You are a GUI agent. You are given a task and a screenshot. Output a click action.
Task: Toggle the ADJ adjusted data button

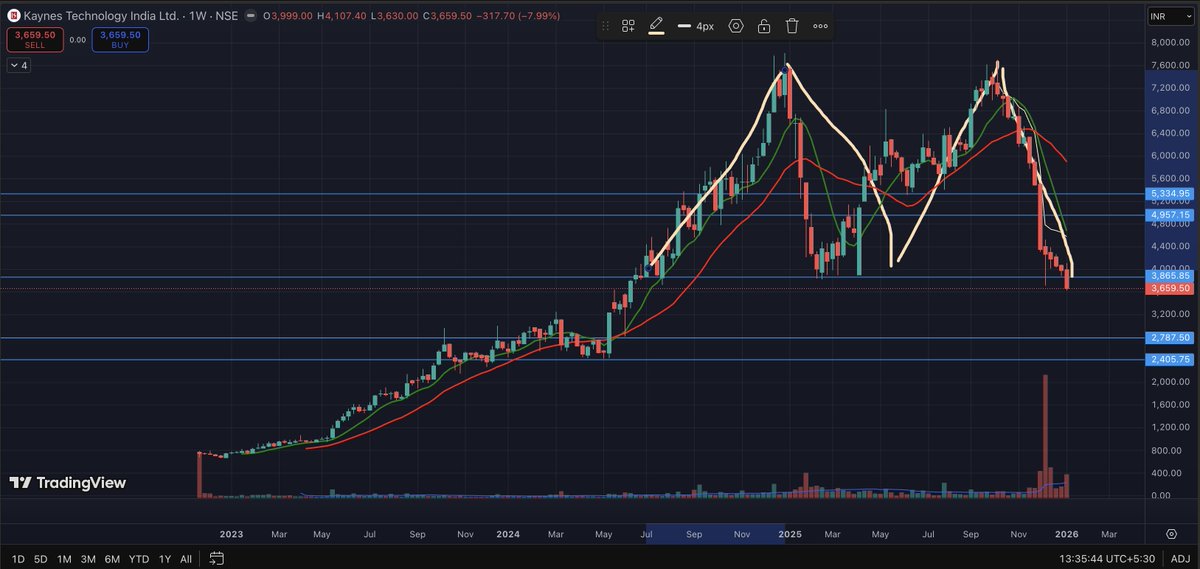(1178, 559)
